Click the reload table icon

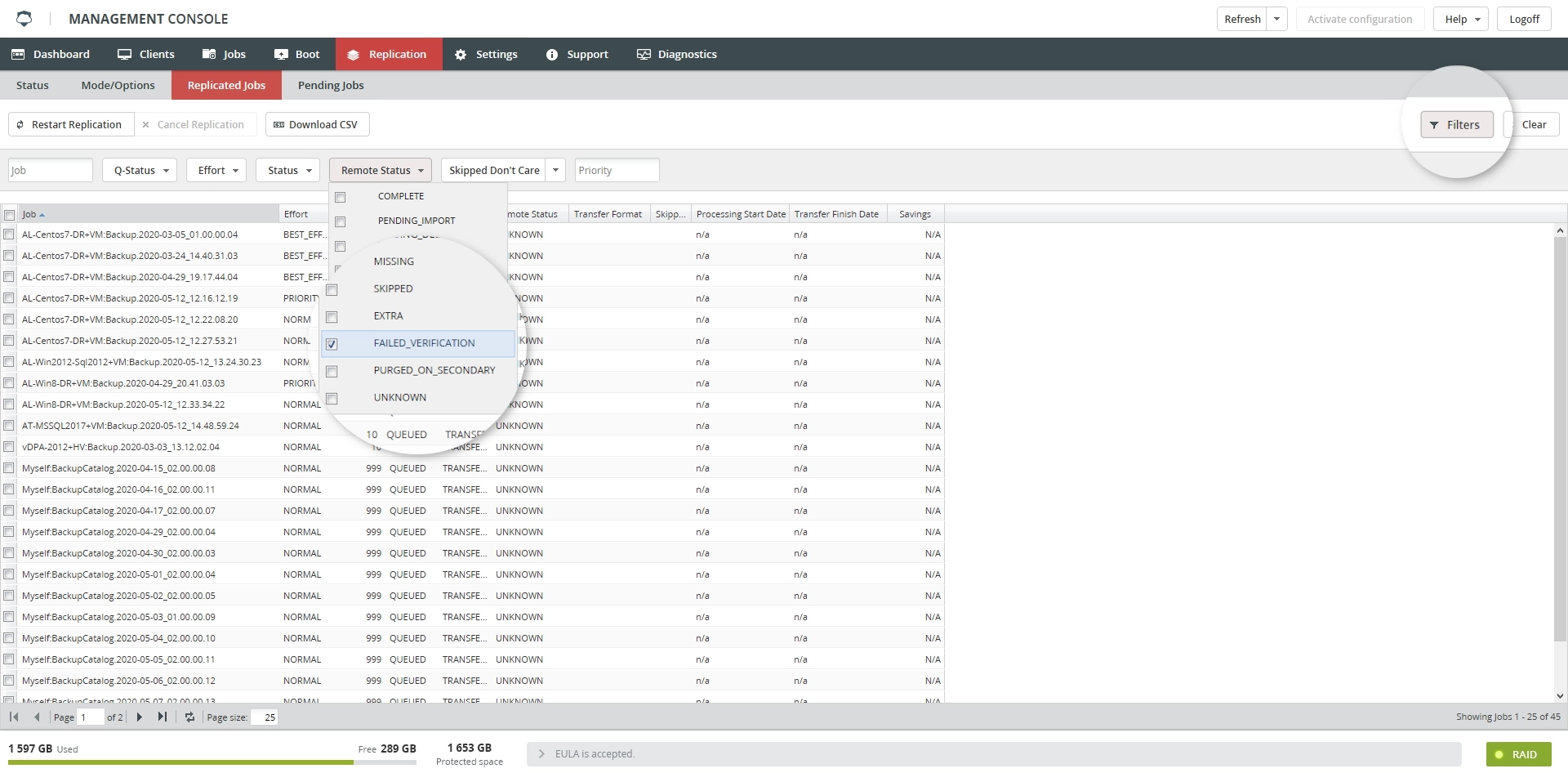coord(189,717)
